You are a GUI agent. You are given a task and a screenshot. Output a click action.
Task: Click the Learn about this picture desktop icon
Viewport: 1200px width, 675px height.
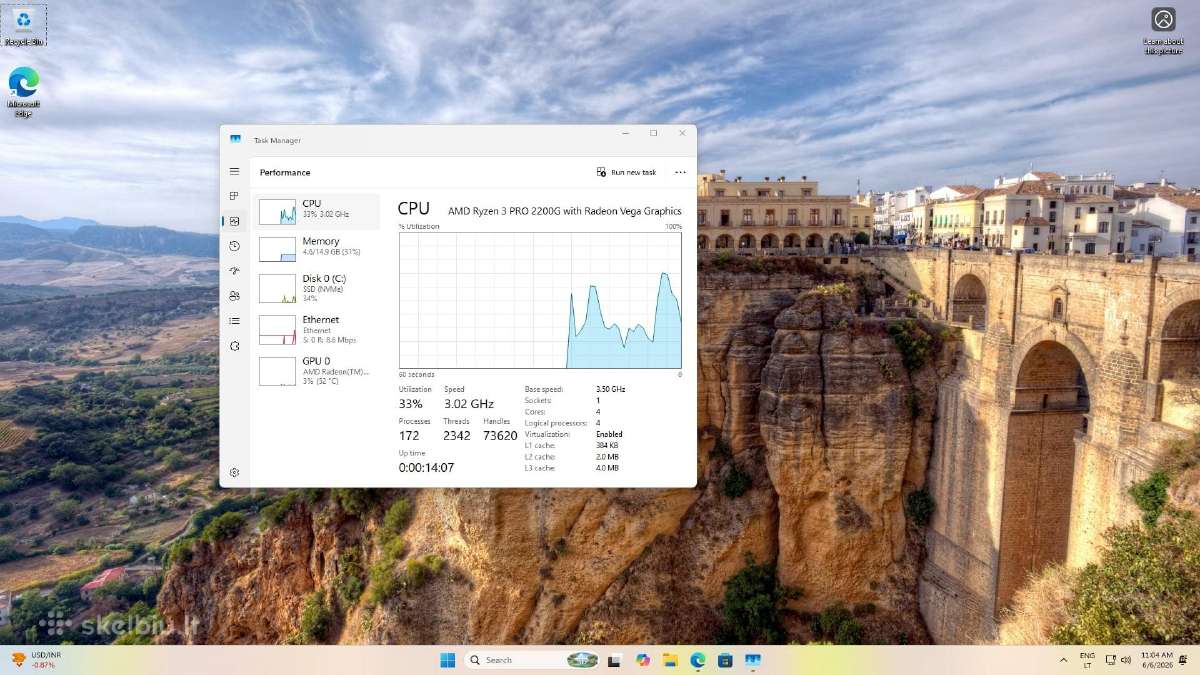click(x=1163, y=31)
